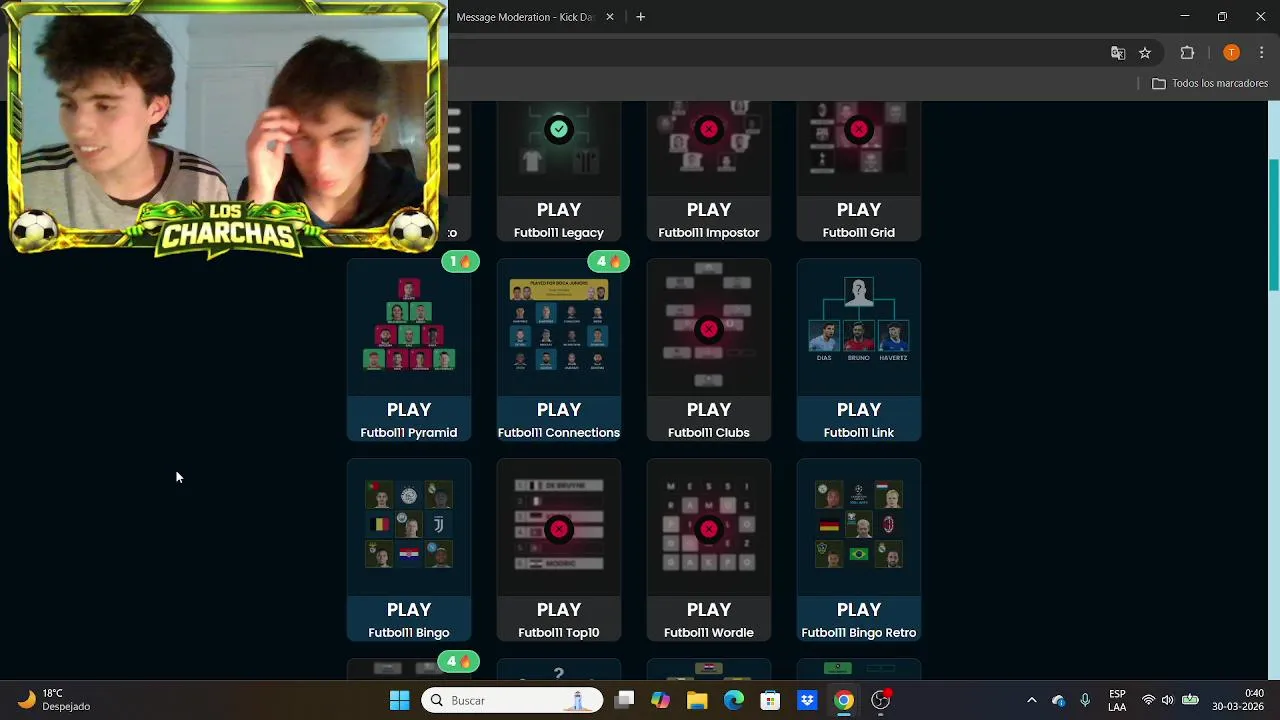Screen dimensions: 1280x720
Task: Bookmark this page with the star icon
Action: pyautogui.click(x=1145, y=53)
